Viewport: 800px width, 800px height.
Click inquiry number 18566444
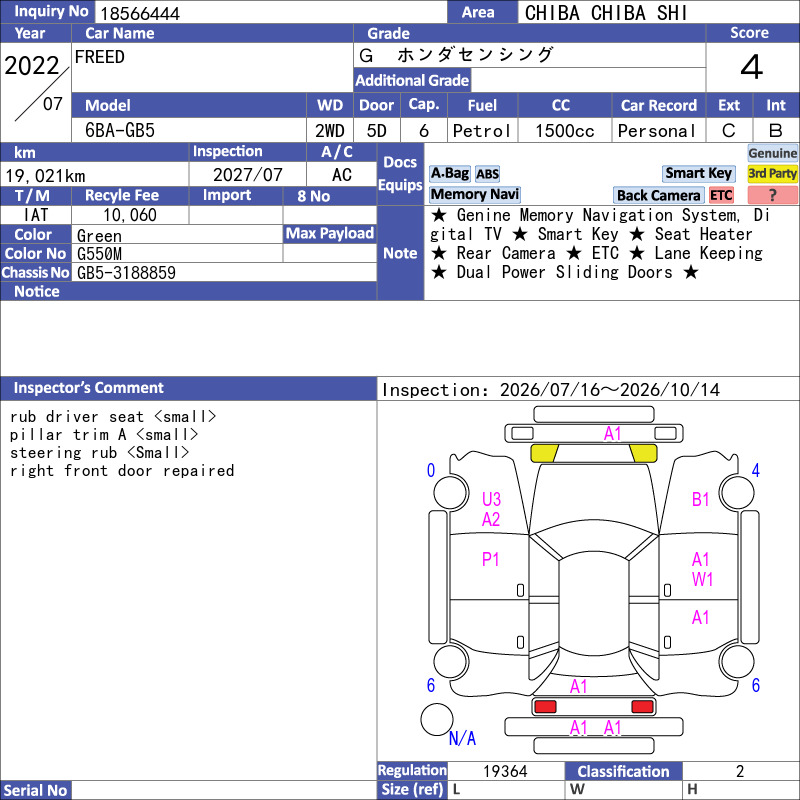click(140, 14)
